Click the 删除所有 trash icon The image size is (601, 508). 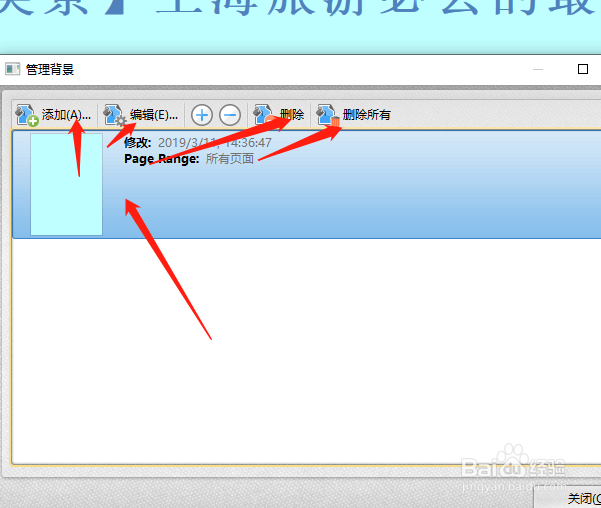point(328,115)
